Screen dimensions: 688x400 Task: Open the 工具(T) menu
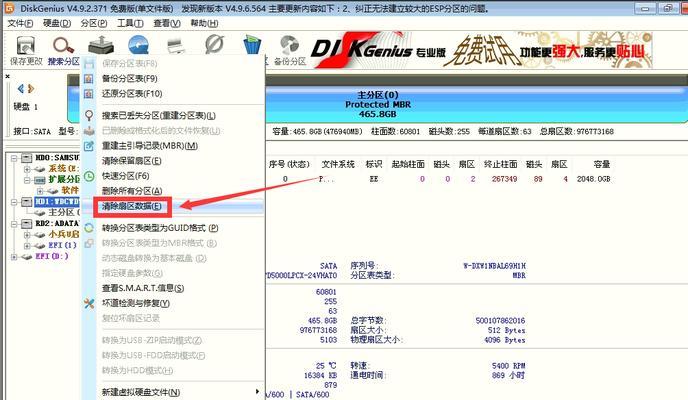coord(130,23)
